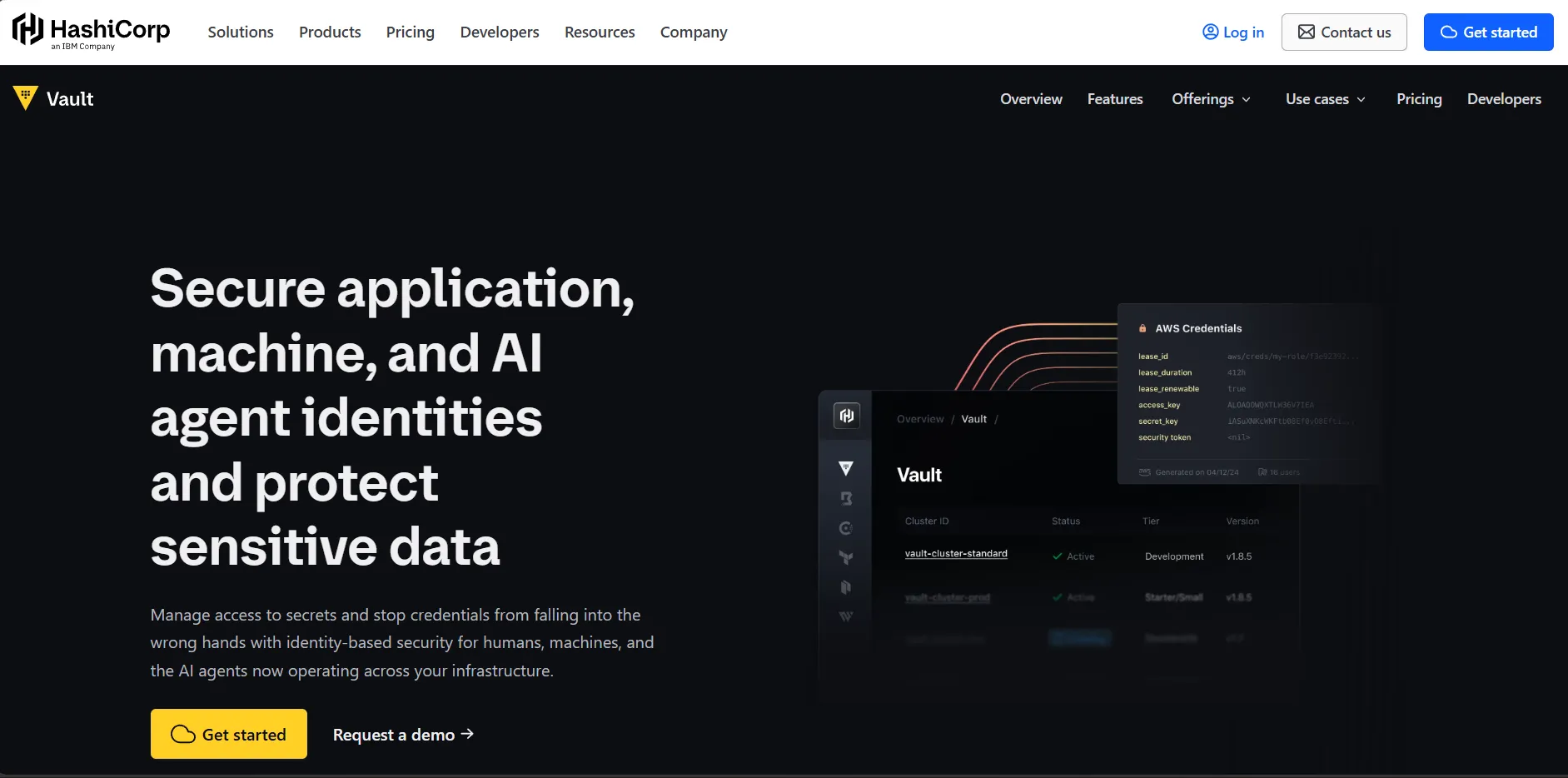Click the Tier column header
Viewport: 1568px width, 778px height.
point(1151,521)
